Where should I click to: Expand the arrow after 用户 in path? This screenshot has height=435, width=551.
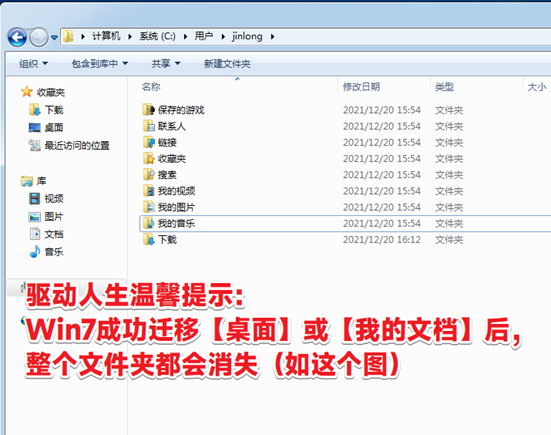click(223, 37)
